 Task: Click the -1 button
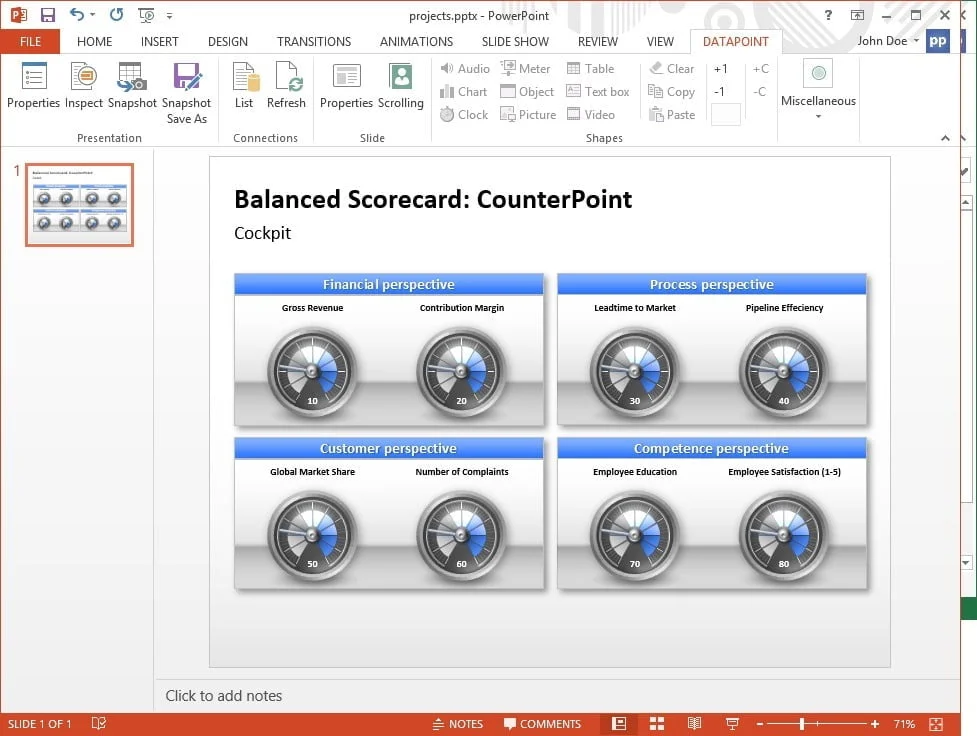pos(719,92)
